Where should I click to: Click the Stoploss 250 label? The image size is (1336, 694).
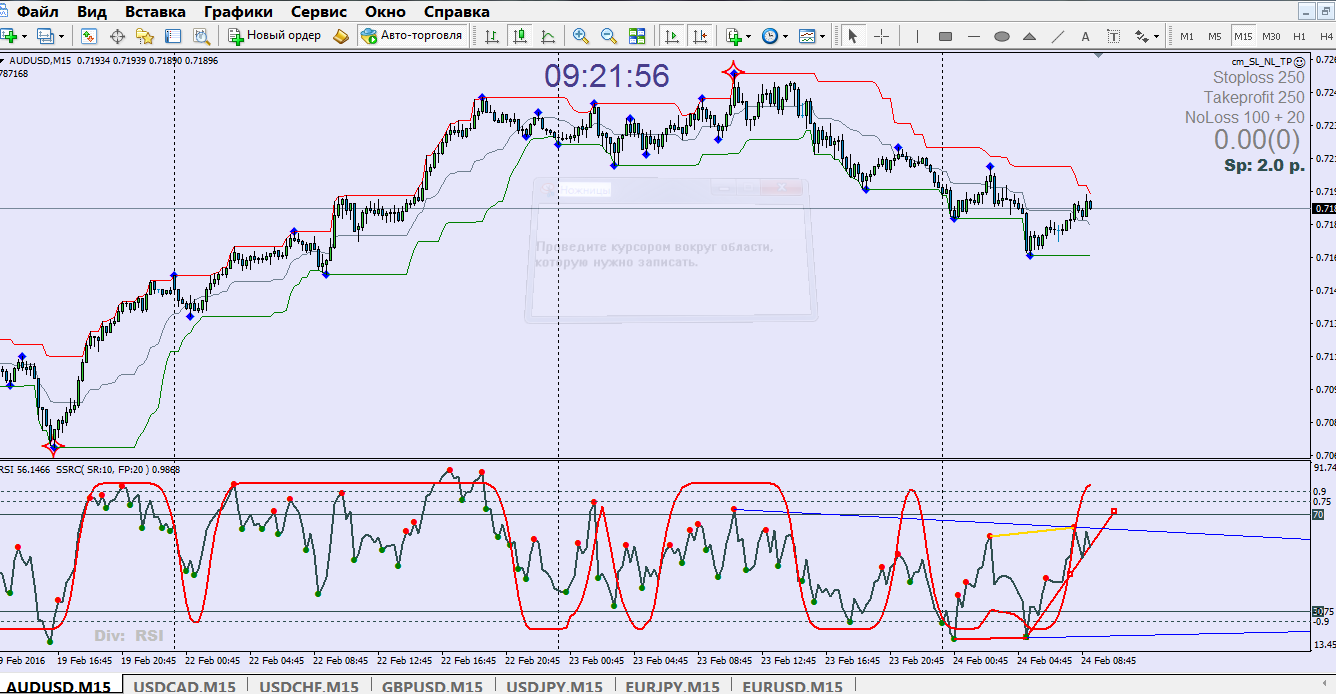pyautogui.click(x=1259, y=77)
